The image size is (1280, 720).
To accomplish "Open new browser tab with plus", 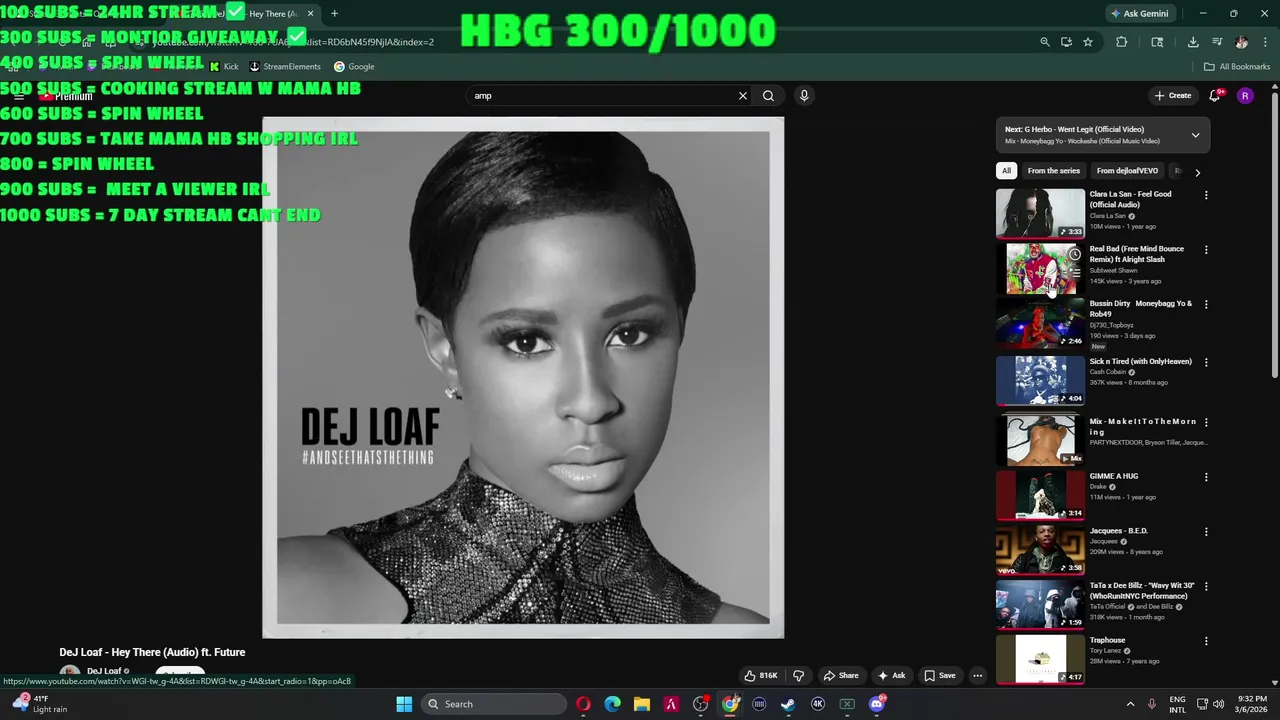I will pyautogui.click(x=334, y=13).
